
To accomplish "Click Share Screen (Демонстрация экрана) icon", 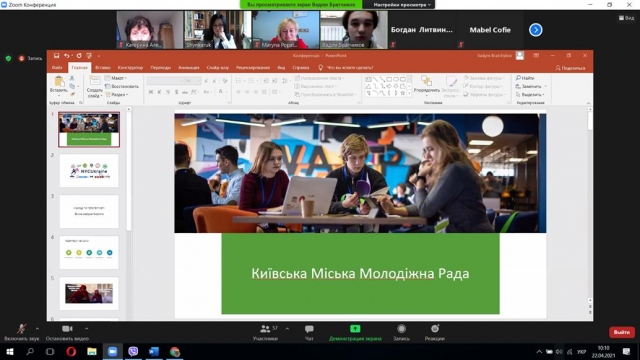I will pos(355,329).
